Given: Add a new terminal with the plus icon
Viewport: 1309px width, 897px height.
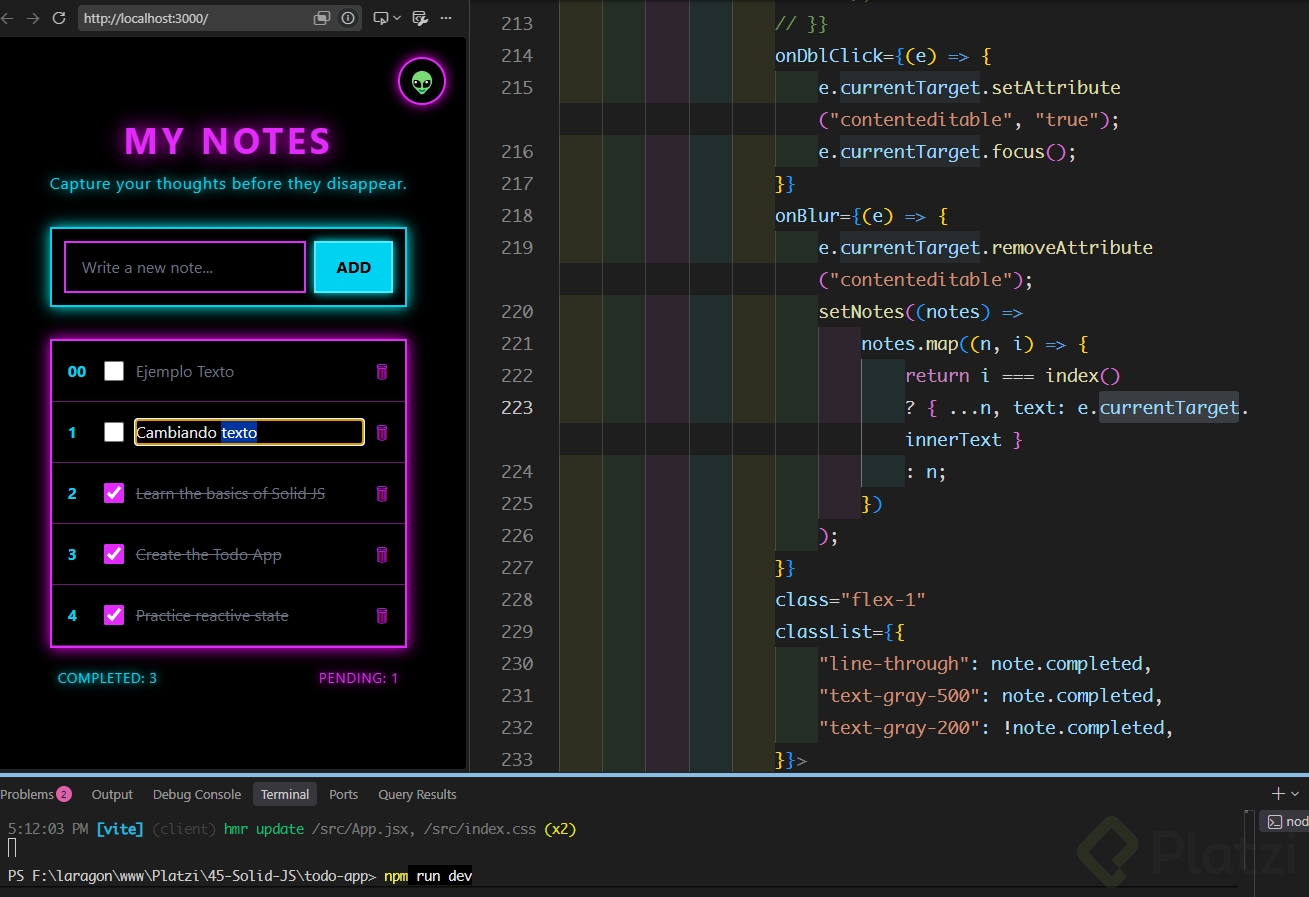Looking at the screenshot, I should point(1278,794).
